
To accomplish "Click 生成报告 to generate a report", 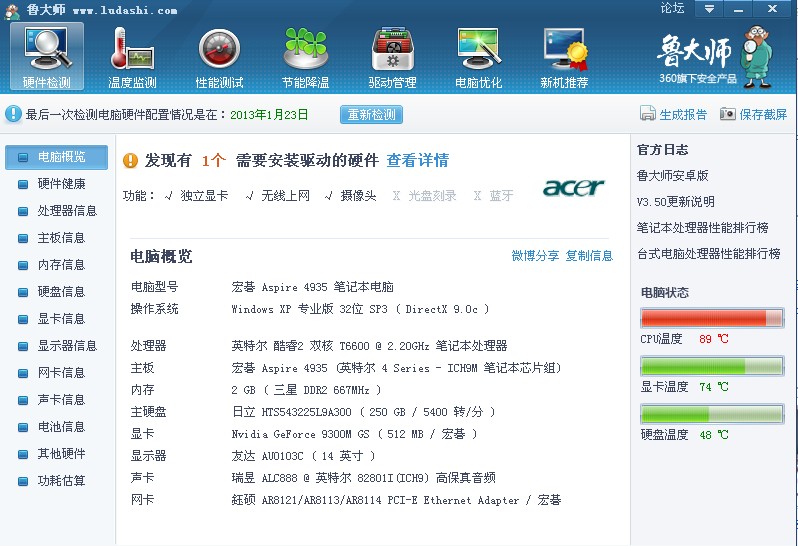I will 683,114.
